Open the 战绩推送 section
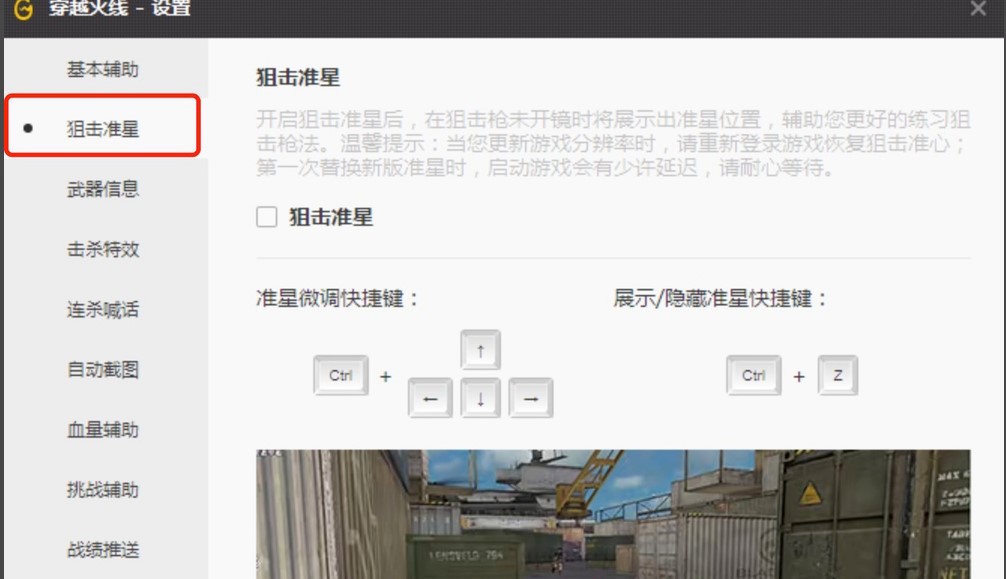Image resolution: width=1006 pixels, height=579 pixels. pyautogui.click(x=103, y=549)
